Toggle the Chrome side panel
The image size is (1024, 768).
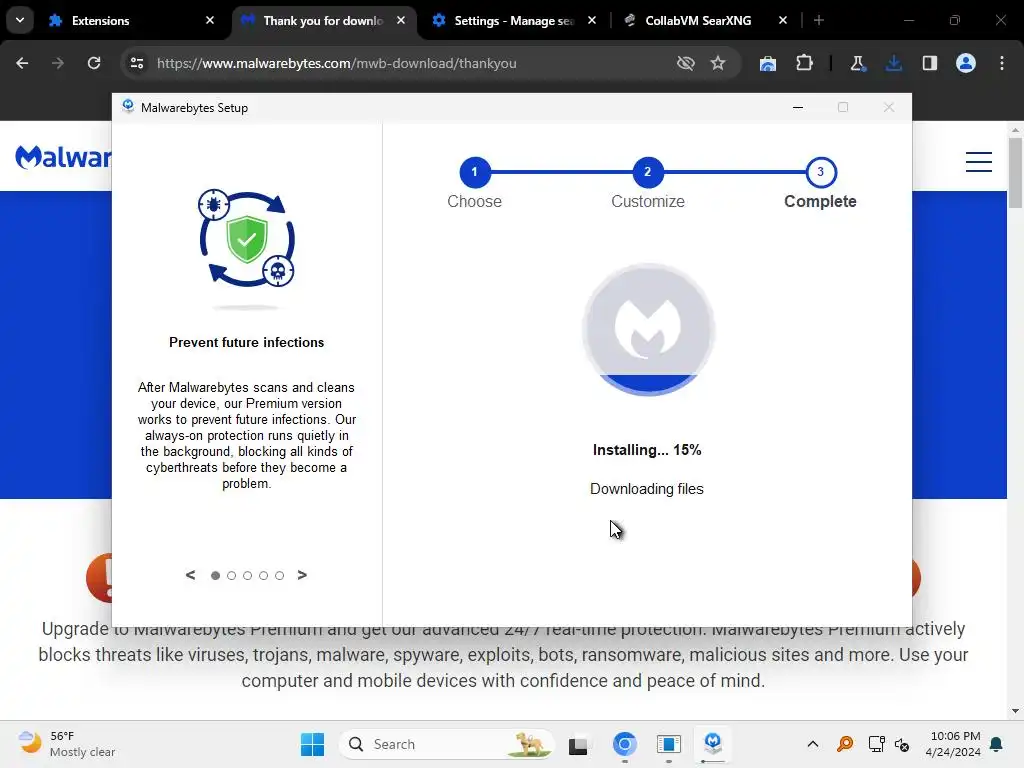[929, 63]
